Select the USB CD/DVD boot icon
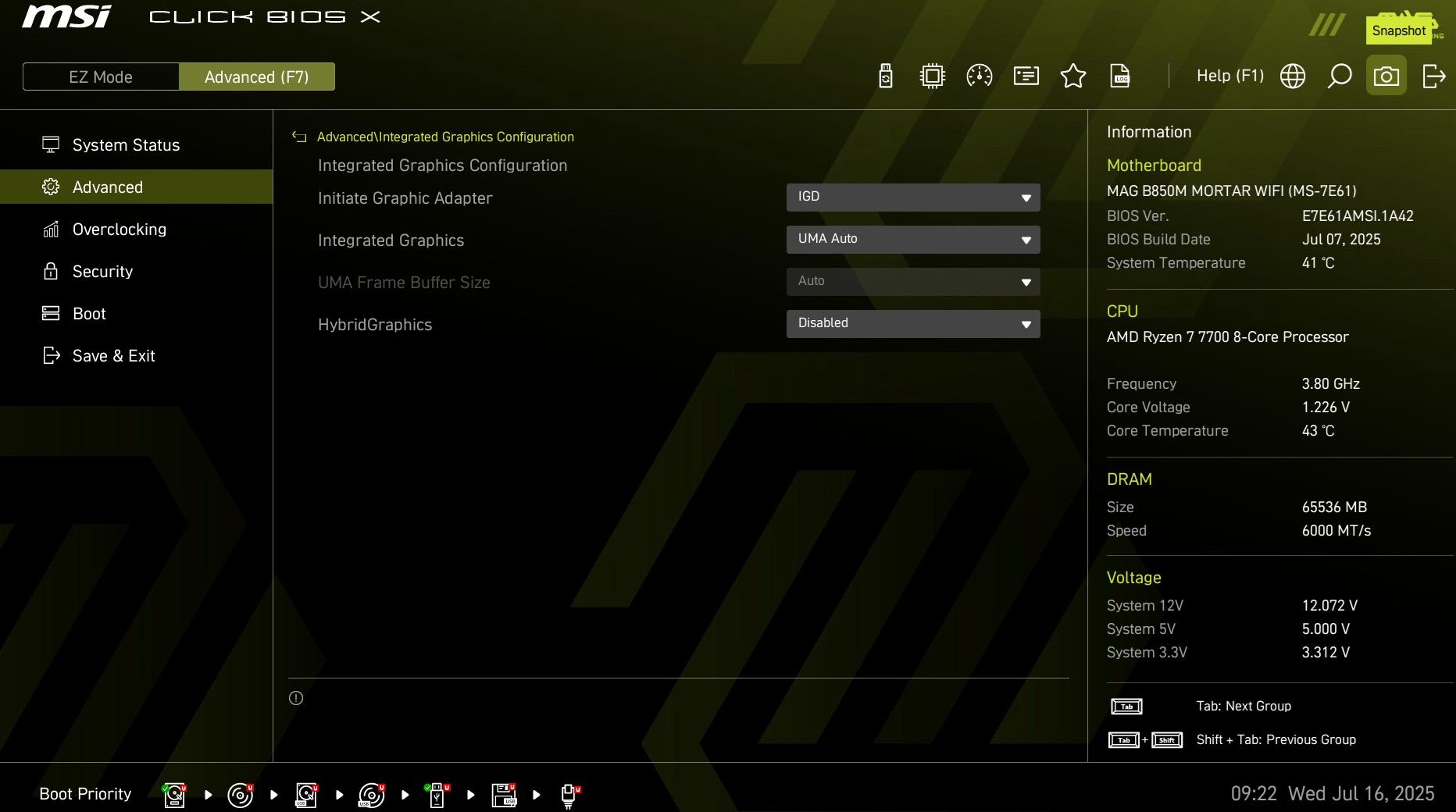The height and width of the screenshot is (812, 1456). (372, 795)
